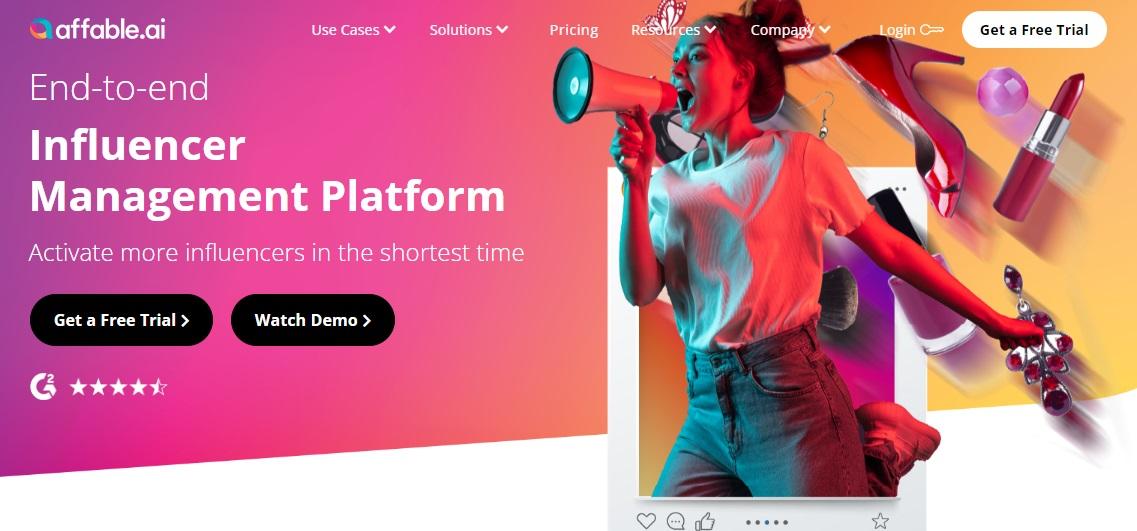The height and width of the screenshot is (531, 1137).
Task: Click the Watch Demo button
Action: (313, 320)
